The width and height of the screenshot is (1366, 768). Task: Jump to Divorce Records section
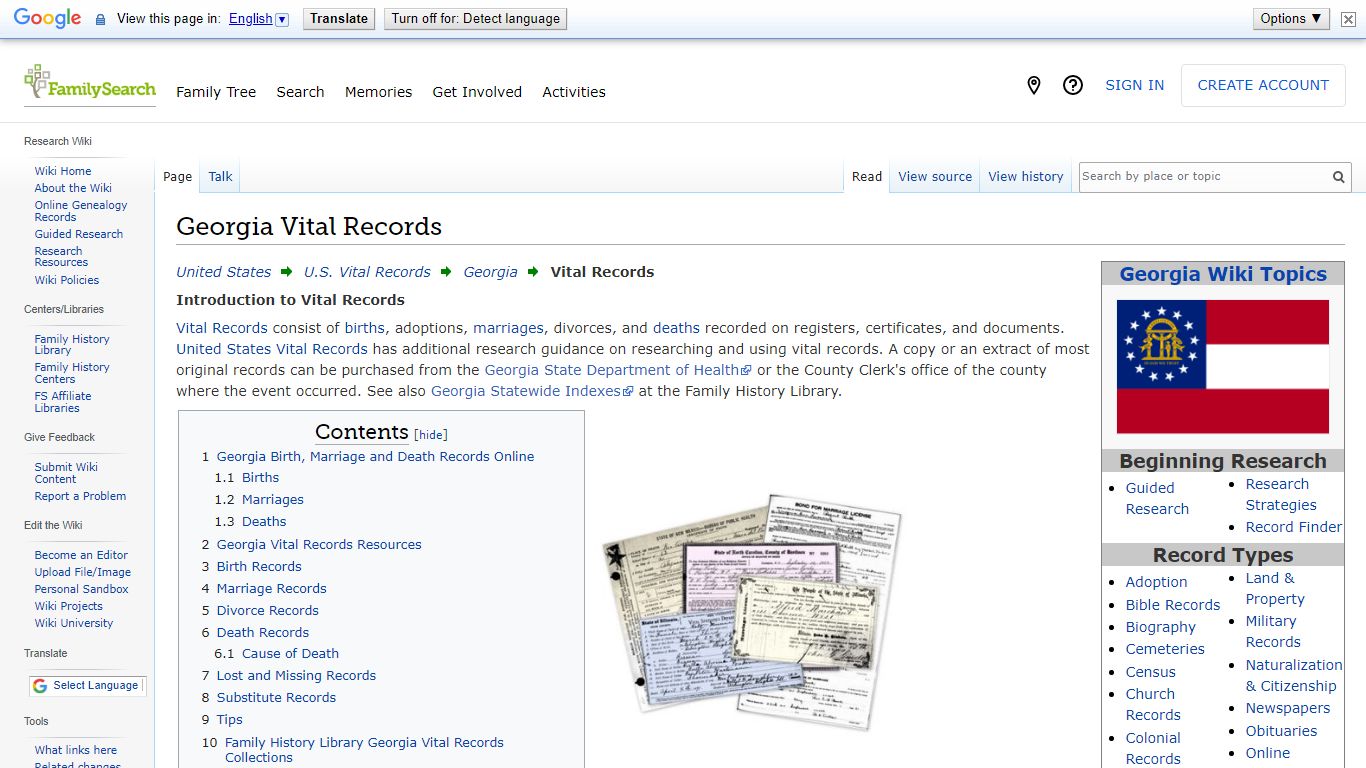pyautogui.click(x=267, y=611)
